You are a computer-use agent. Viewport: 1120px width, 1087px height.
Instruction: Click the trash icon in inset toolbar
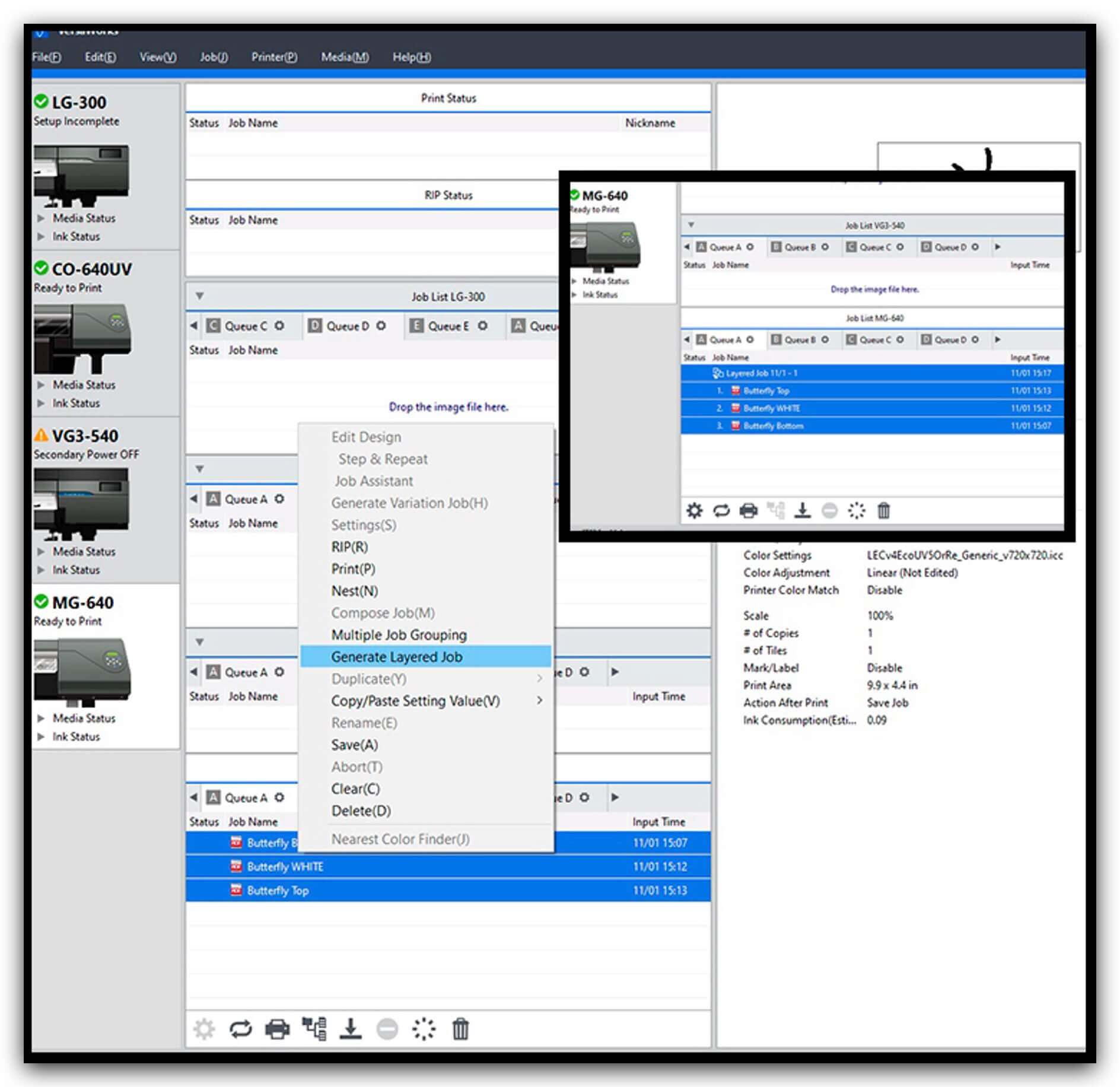click(x=884, y=510)
